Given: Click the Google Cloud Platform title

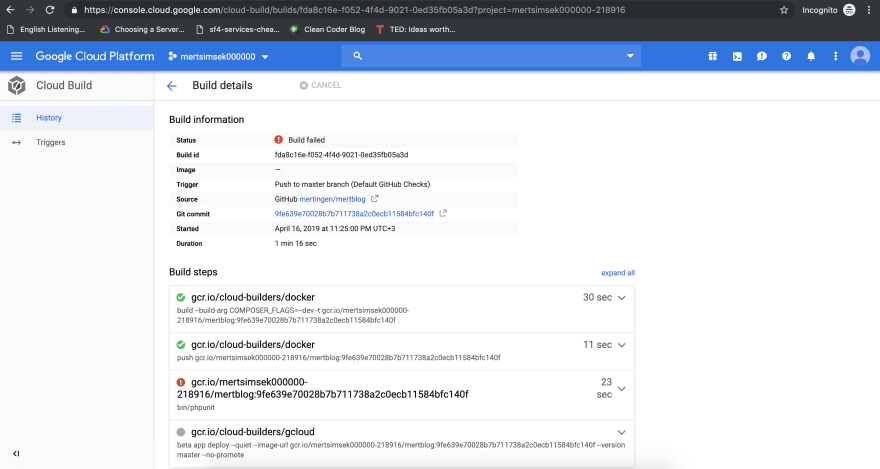Looking at the screenshot, I should pos(95,56).
